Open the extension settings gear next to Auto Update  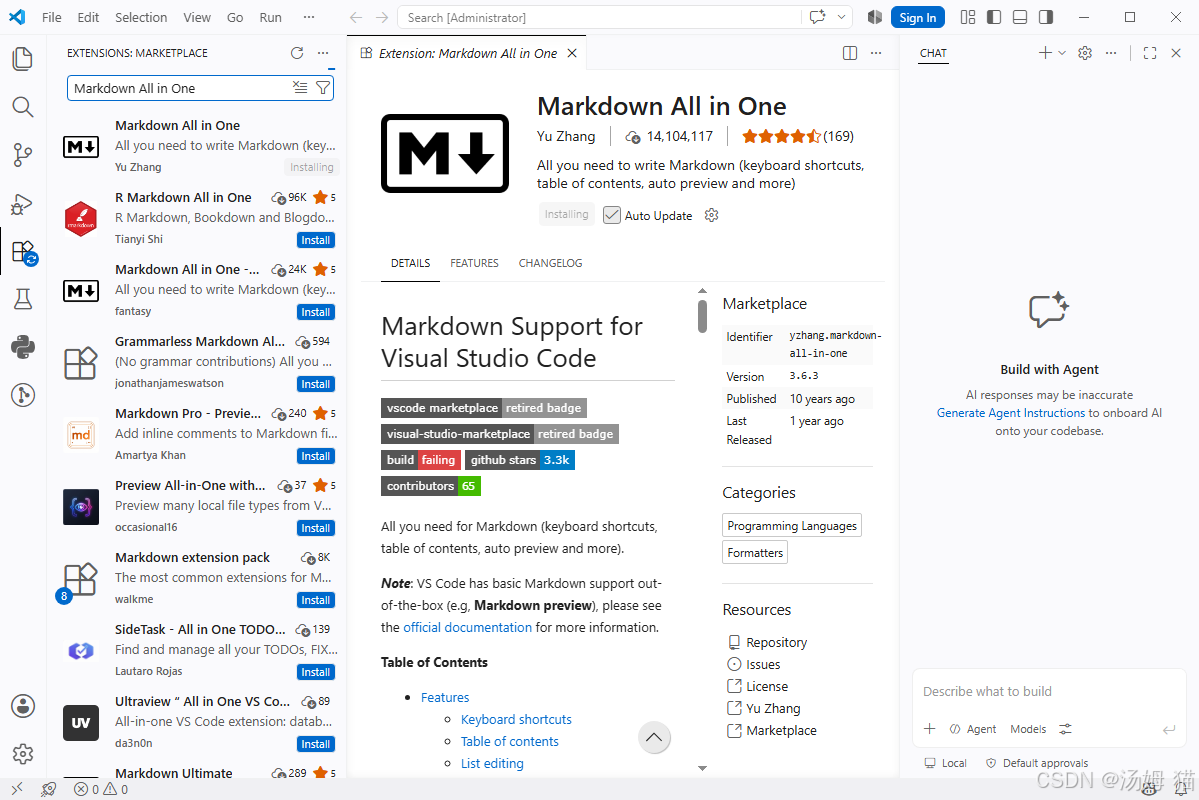point(711,215)
